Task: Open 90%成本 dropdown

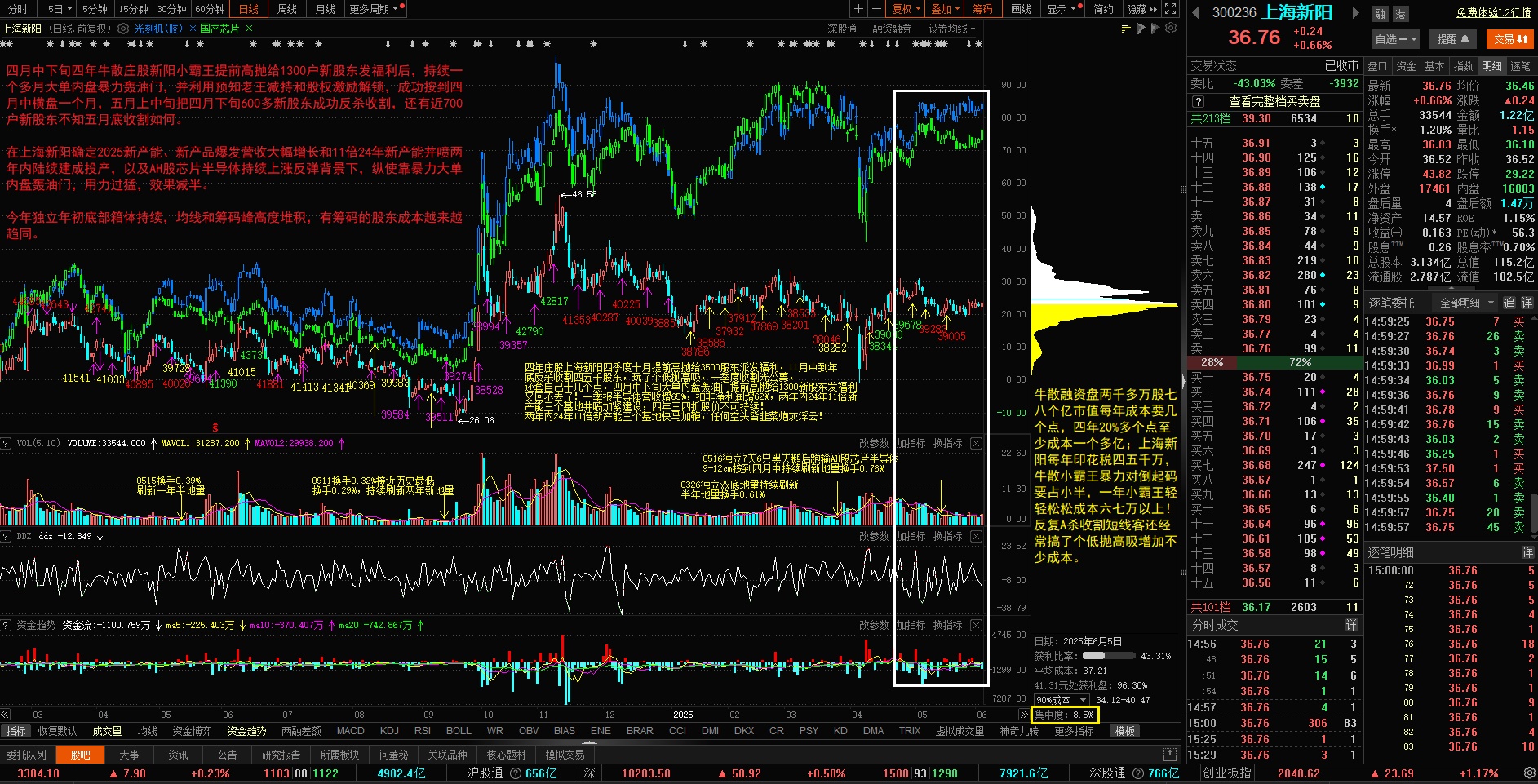Action: point(1062,700)
